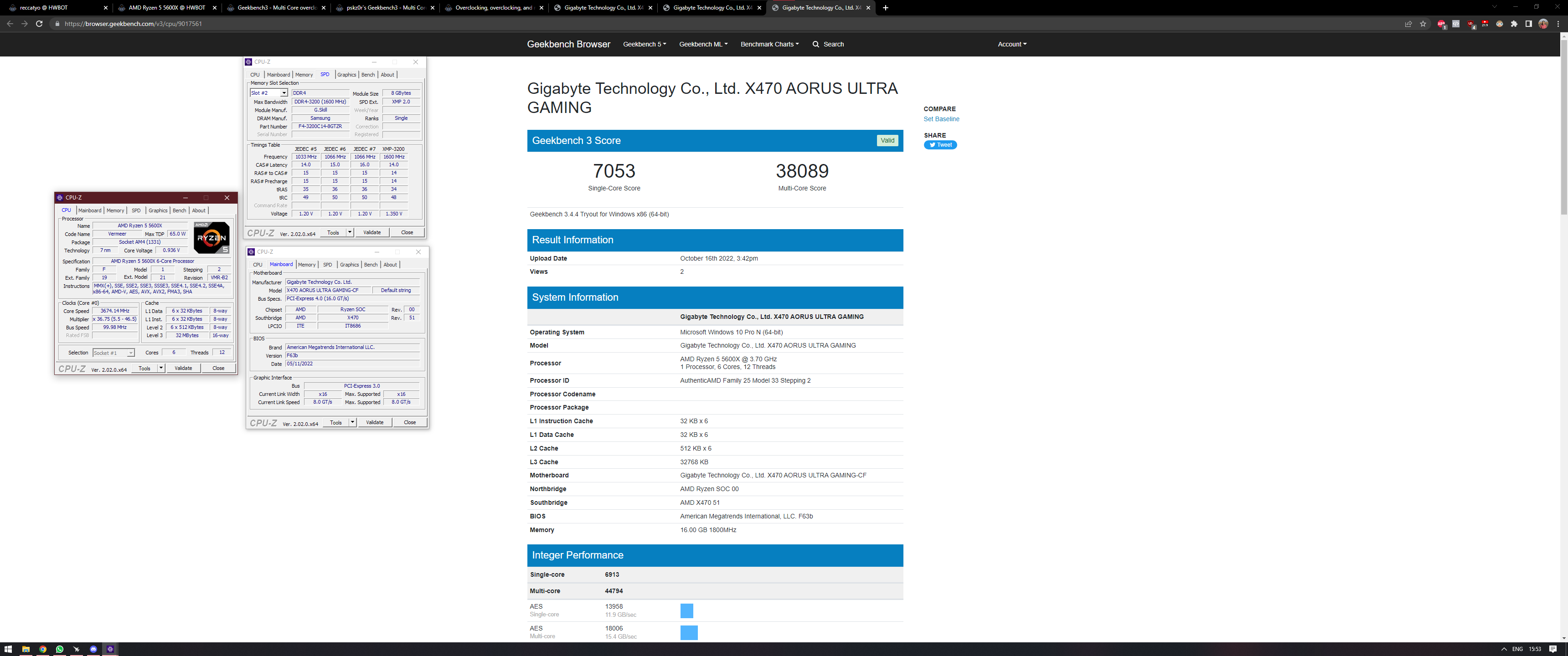The image size is (1568, 656).
Task: Expand Tools arrow in the CPU-Z CPU window
Action: pyautogui.click(x=161, y=368)
